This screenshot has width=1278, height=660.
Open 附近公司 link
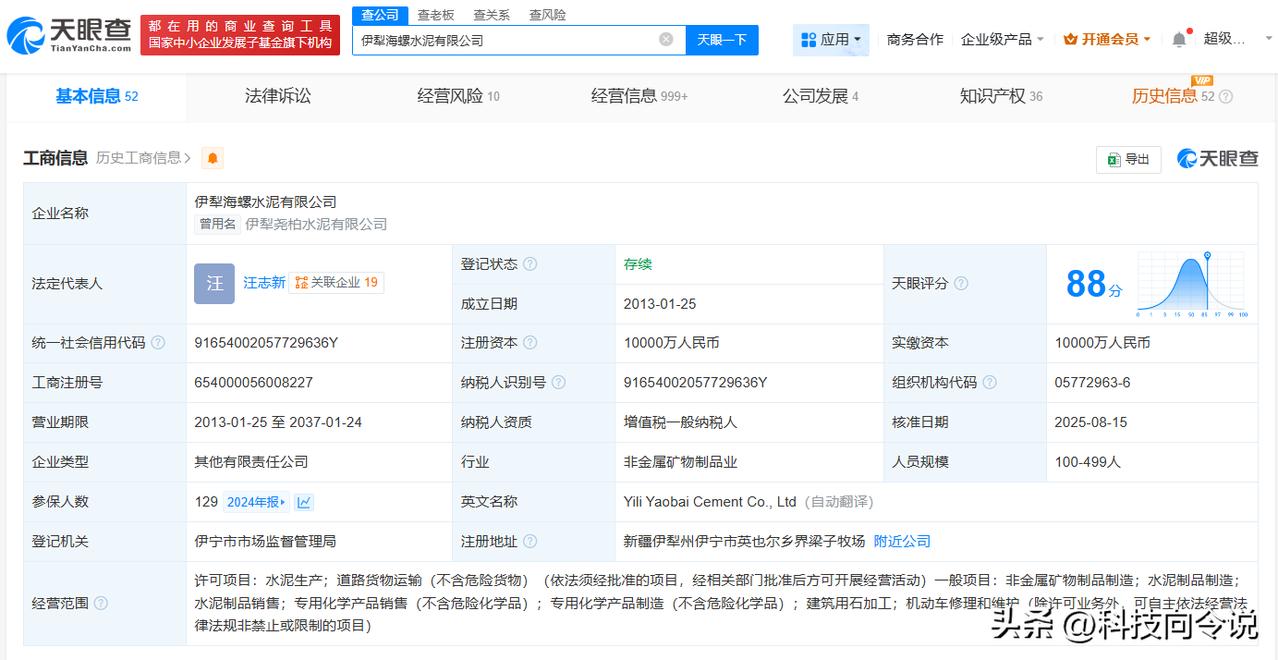pyautogui.click(x=902, y=541)
